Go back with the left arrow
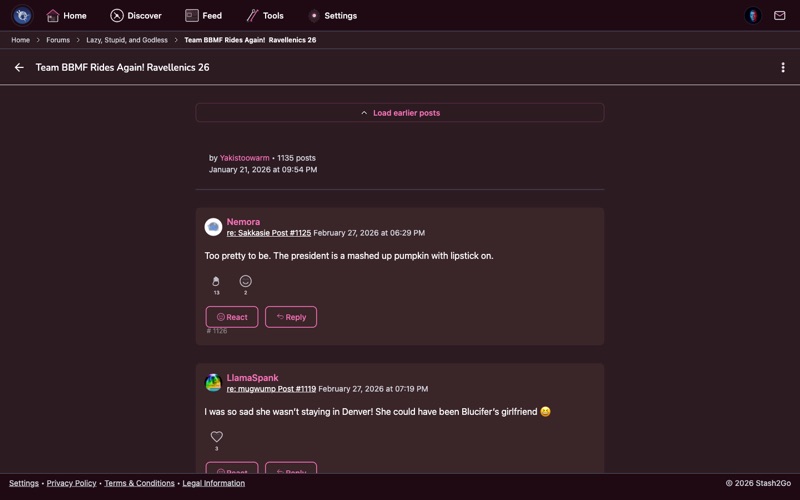This screenshot has width=800, height=500. tap(19, 67)
